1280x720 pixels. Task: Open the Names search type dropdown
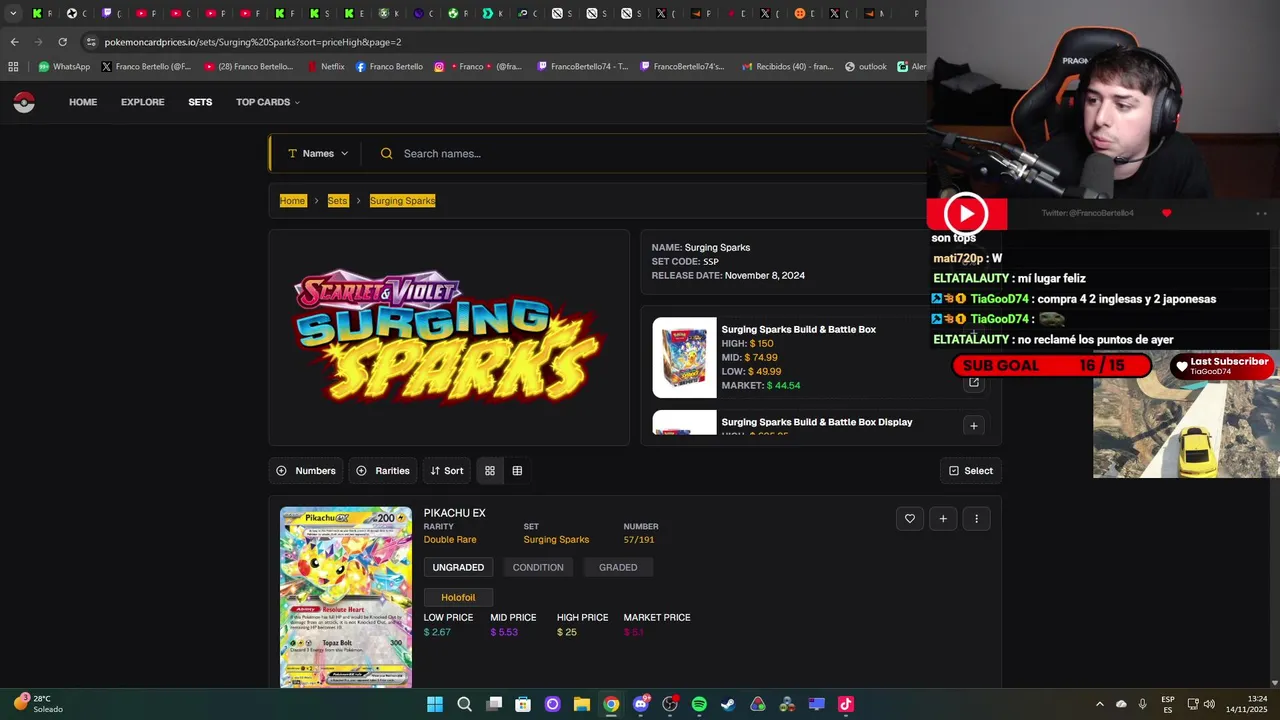318,153
